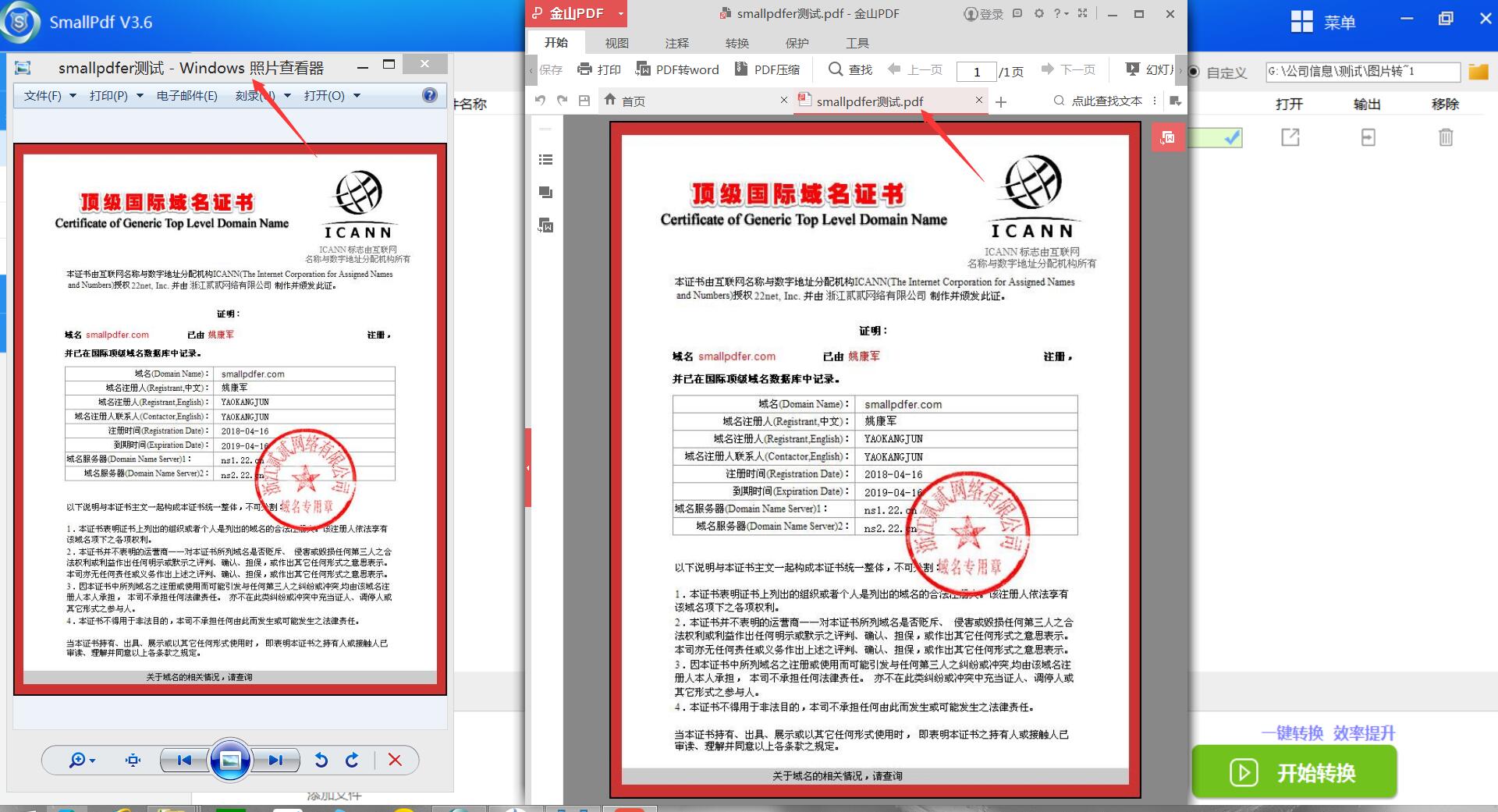The width and height of the screenshot is (1498, 812).
Task: Go to previous image in Photo Viewer
Action: [x=184, y=760]
